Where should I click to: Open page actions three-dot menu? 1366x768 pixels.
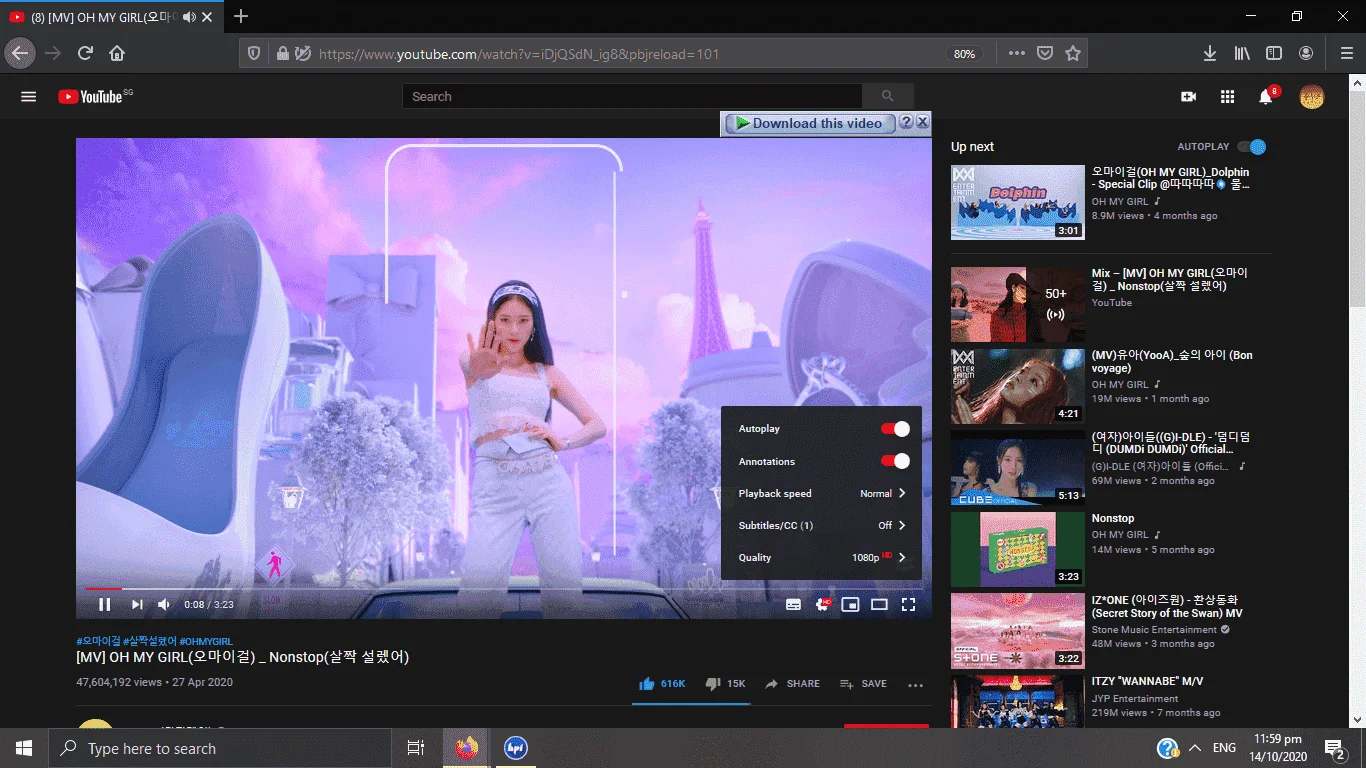coord(1017,53)
